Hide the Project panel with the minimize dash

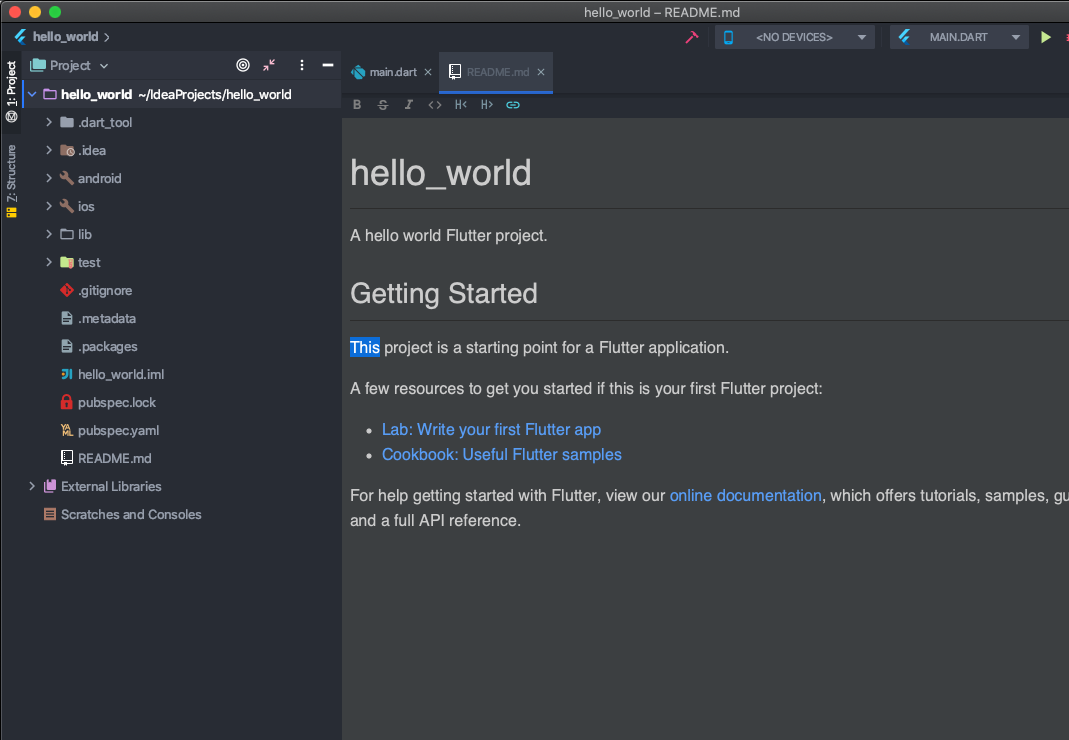click(x=327, y=65)
